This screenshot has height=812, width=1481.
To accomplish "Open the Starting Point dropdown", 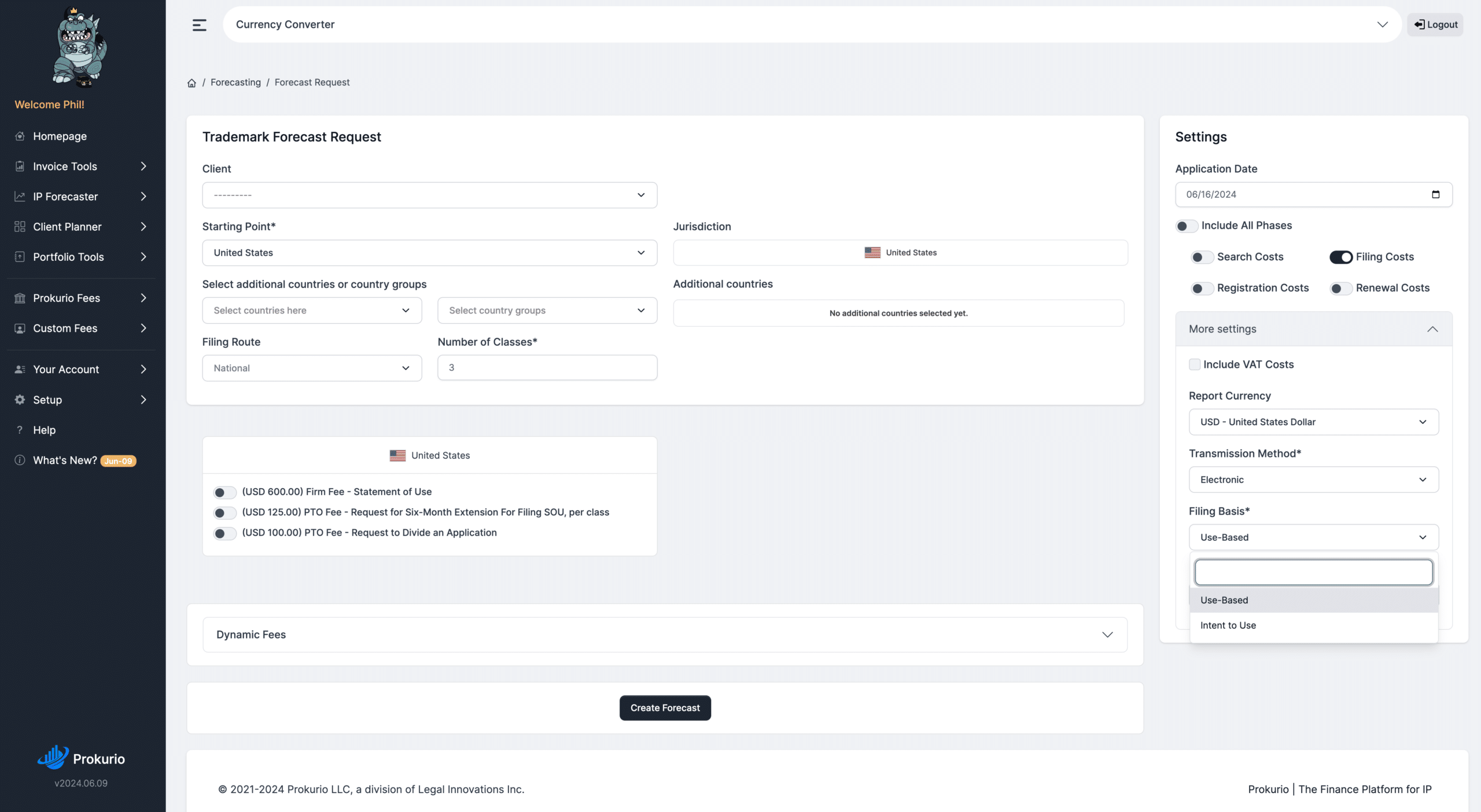I will 429,253.
